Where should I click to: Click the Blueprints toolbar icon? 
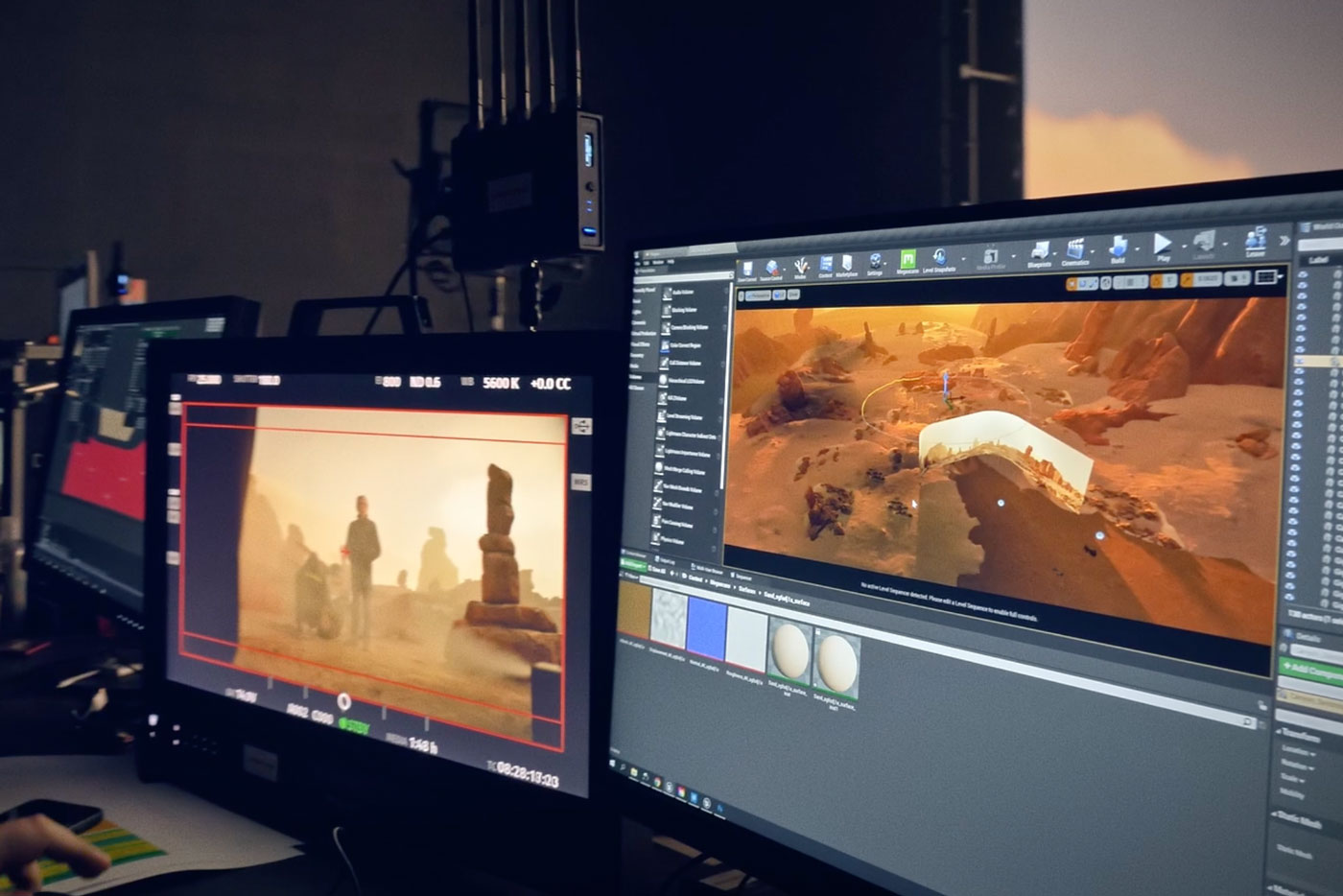(1040, 252)
